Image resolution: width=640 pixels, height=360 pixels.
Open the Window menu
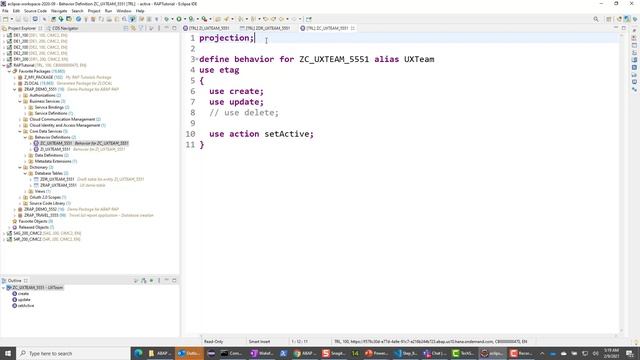[x=124, y=11]
